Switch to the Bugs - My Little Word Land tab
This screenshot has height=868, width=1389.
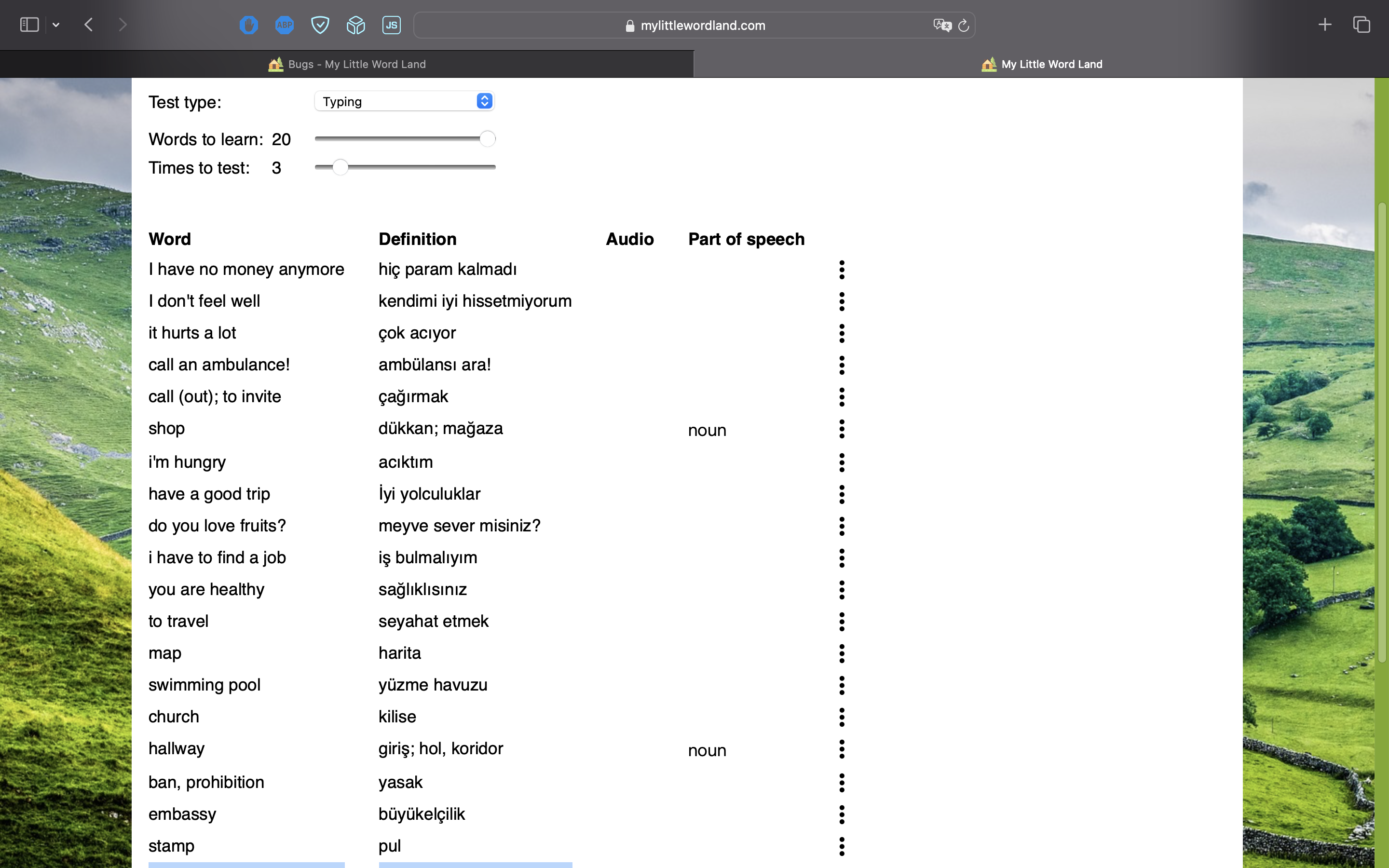[x=347, y=64]
